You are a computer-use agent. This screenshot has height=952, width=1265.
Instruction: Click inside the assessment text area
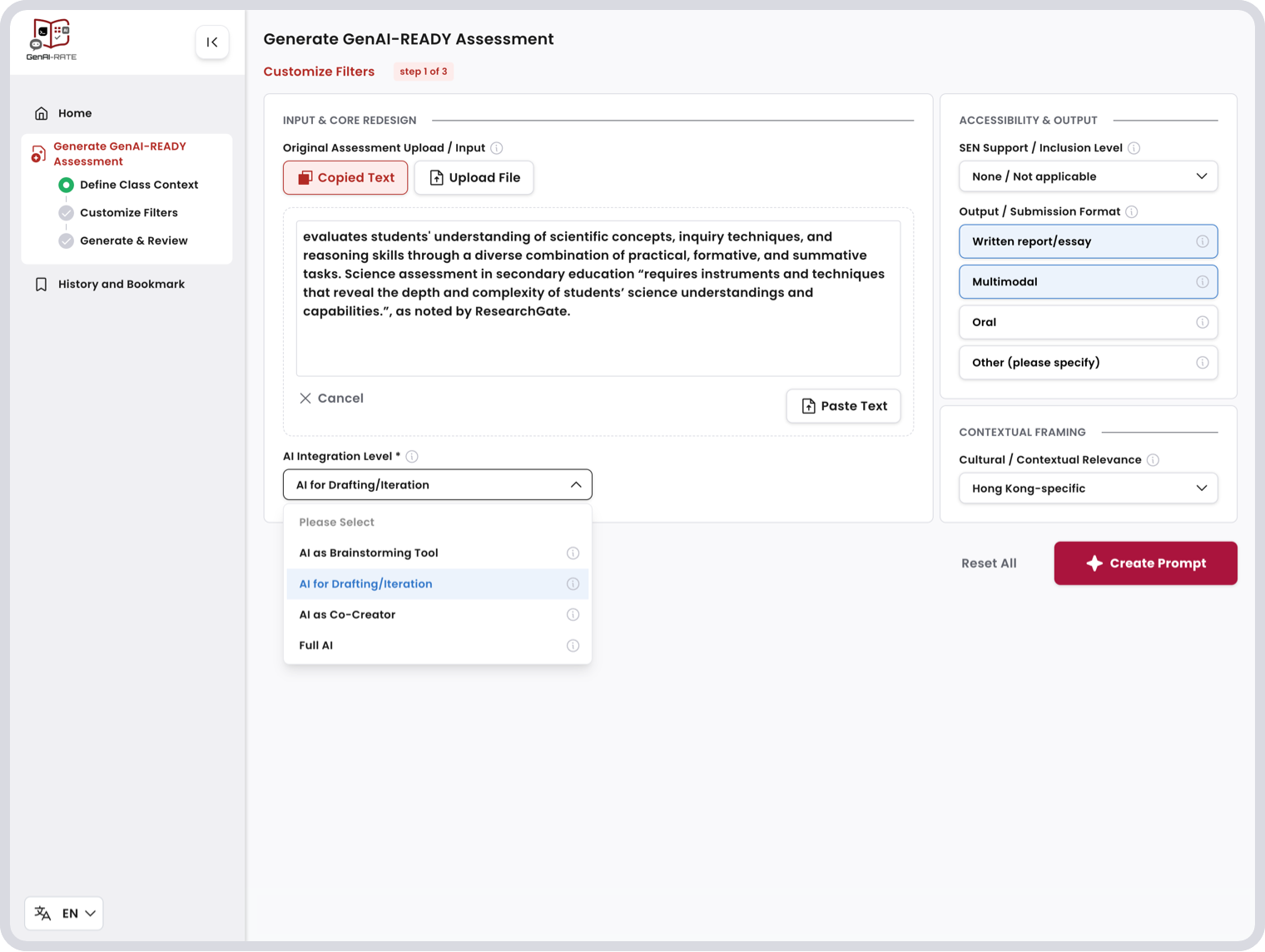click(598, 299)
